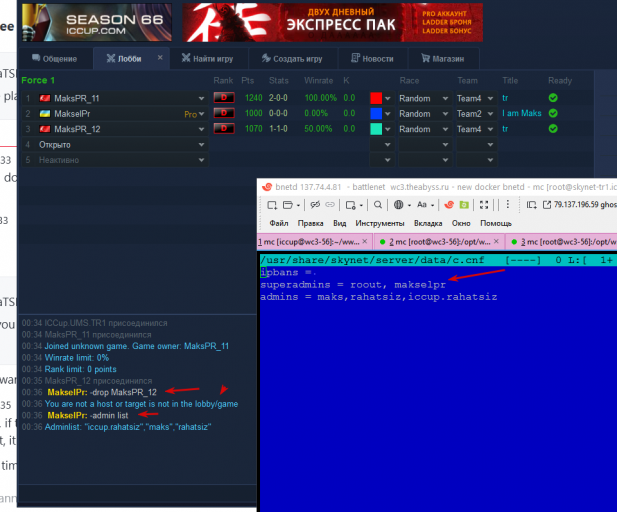
Task: Open the slot 1 MaksPR_11 player dropdown
Action: [x=201, y=98]
